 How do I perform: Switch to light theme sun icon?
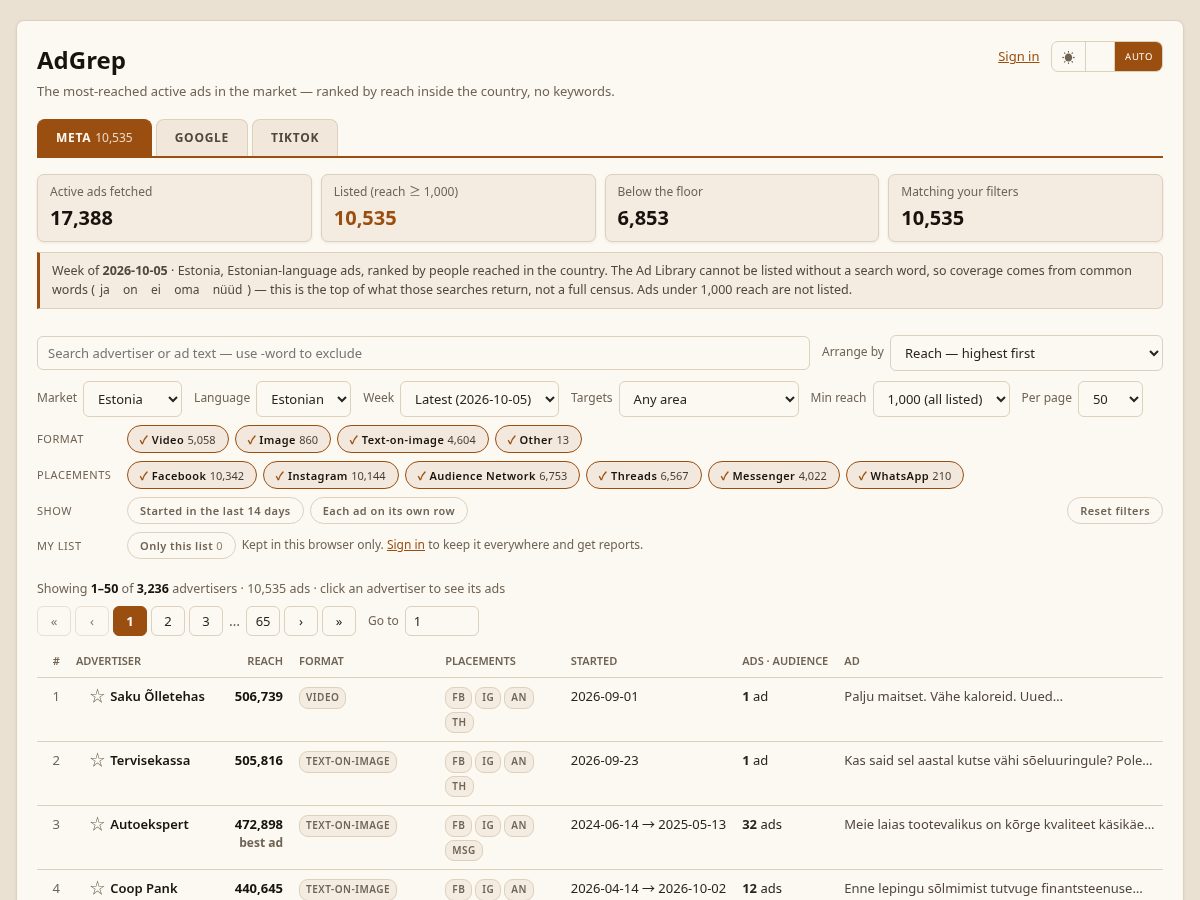pos(1068,57)
